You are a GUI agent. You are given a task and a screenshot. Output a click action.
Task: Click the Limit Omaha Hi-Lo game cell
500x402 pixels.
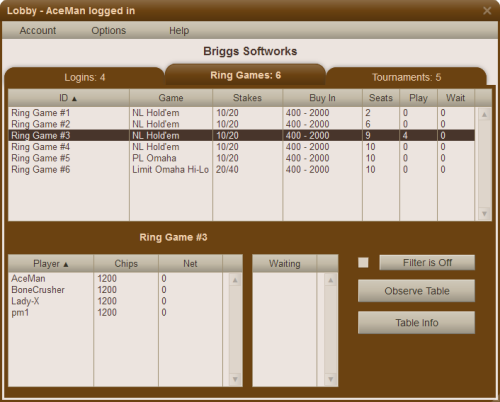pyautogui.click(x=170, y=169)
